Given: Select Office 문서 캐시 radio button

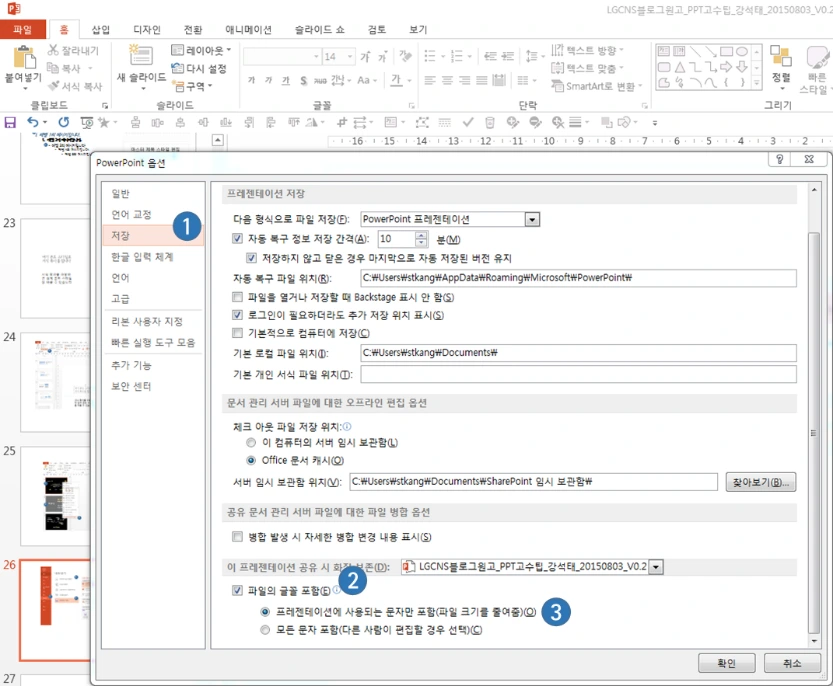Looking at the screenshot, I should pyautogui.click(x=251, y=460).
